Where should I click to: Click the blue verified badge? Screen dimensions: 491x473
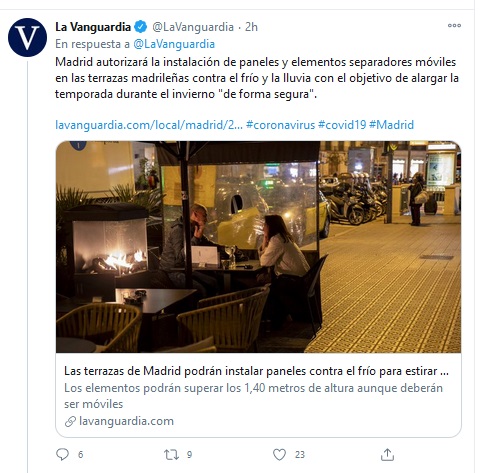pos(141,27)
